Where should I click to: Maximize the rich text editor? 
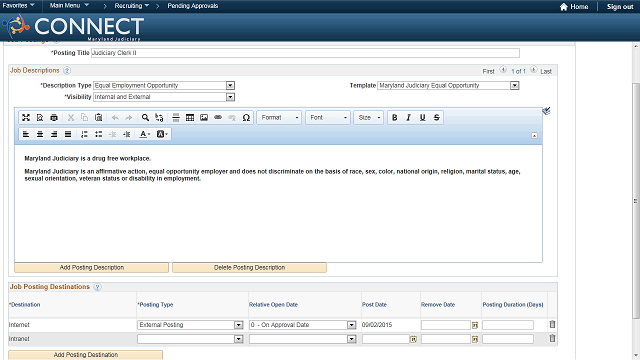click(x=26, y=118)
